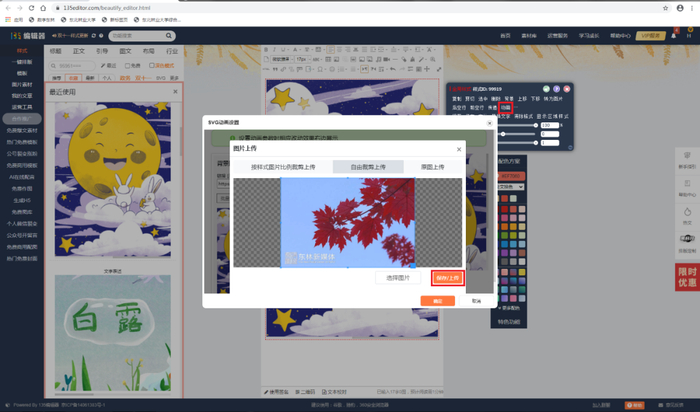Viewport: 700px width, 412px height.
Task: Close the style panel with red icon
Action: tap(567, 89)
